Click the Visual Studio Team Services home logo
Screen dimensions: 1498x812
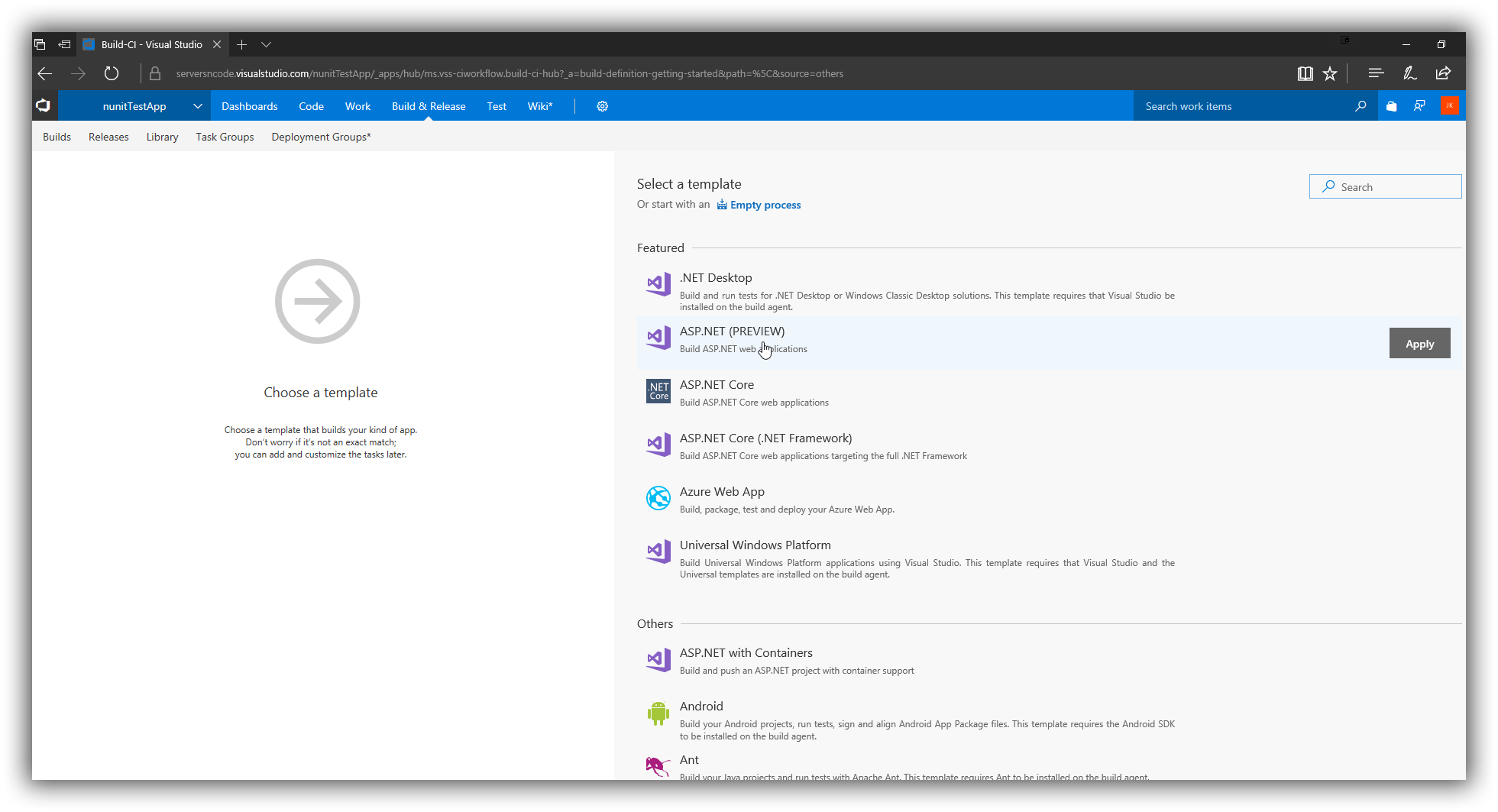click(44, 105)
